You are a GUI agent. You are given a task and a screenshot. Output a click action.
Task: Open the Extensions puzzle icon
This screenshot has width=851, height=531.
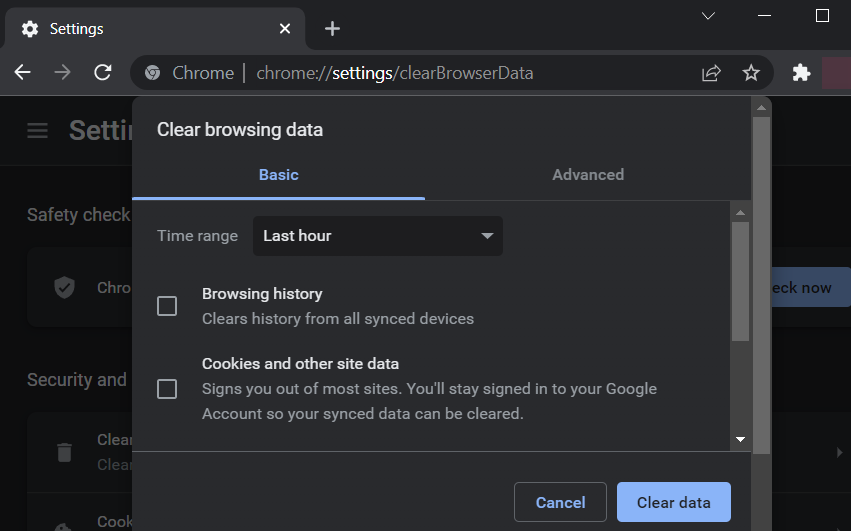pos(801,73)
